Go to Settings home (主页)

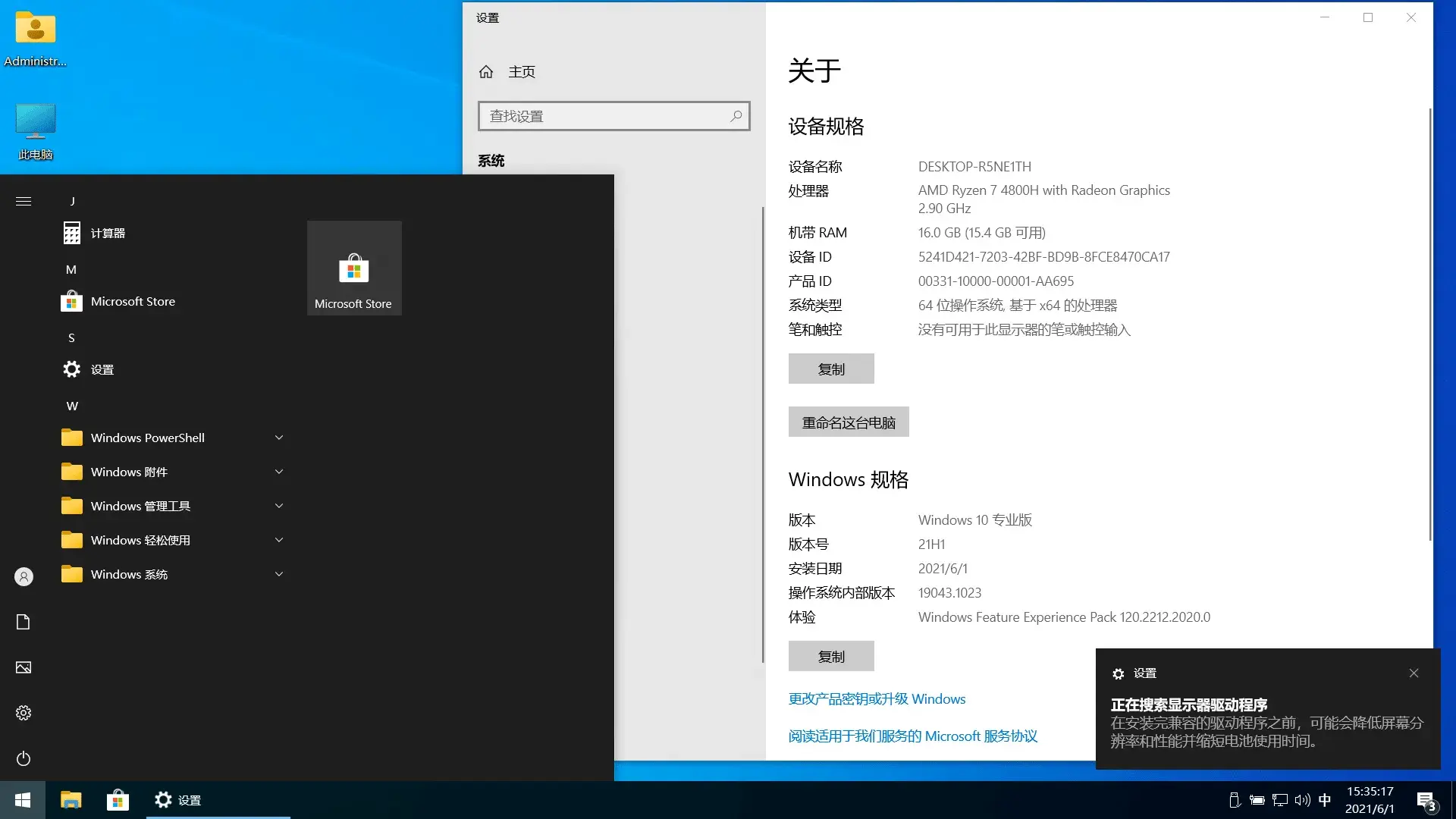507,71
